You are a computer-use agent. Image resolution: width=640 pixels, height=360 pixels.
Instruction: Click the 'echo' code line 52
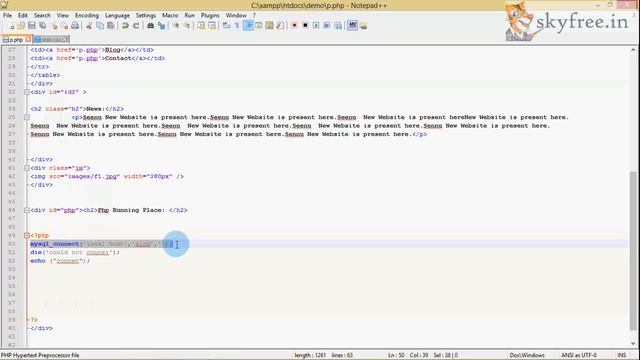tap(60, 261)
